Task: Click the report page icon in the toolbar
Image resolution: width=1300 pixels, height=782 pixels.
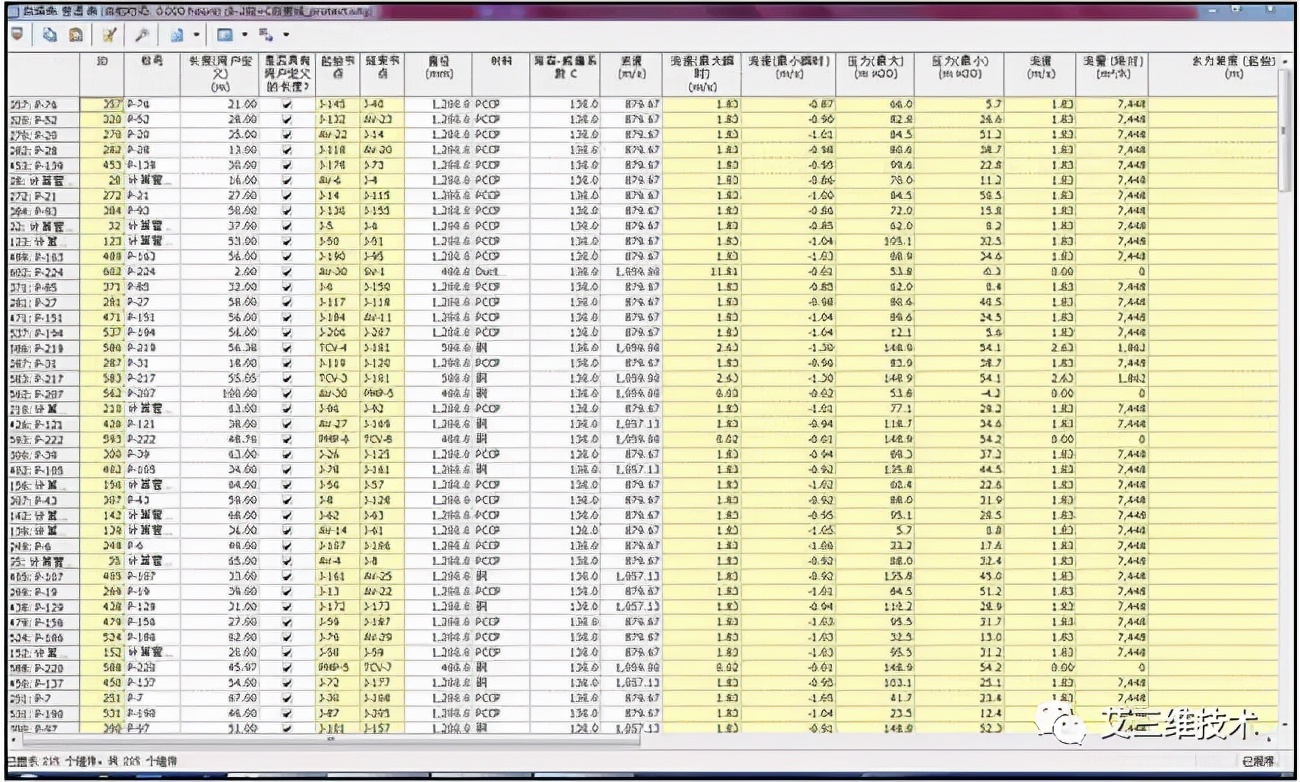Action: [x=176, y=35]
